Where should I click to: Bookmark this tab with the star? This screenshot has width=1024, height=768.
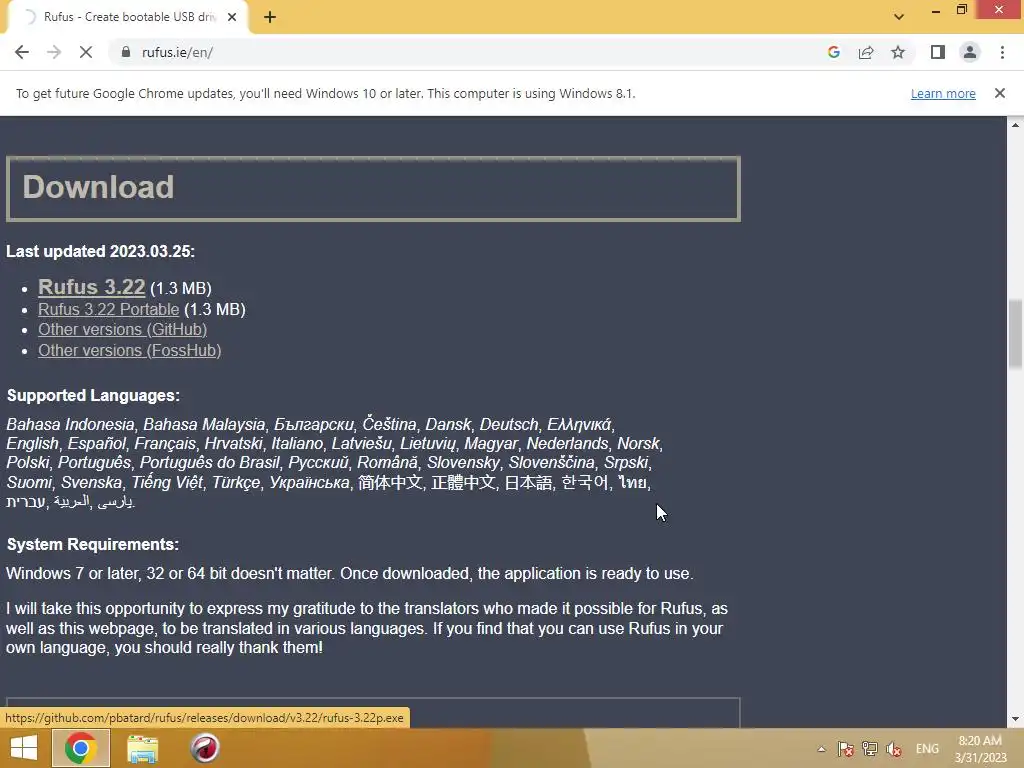coord(898,52)
